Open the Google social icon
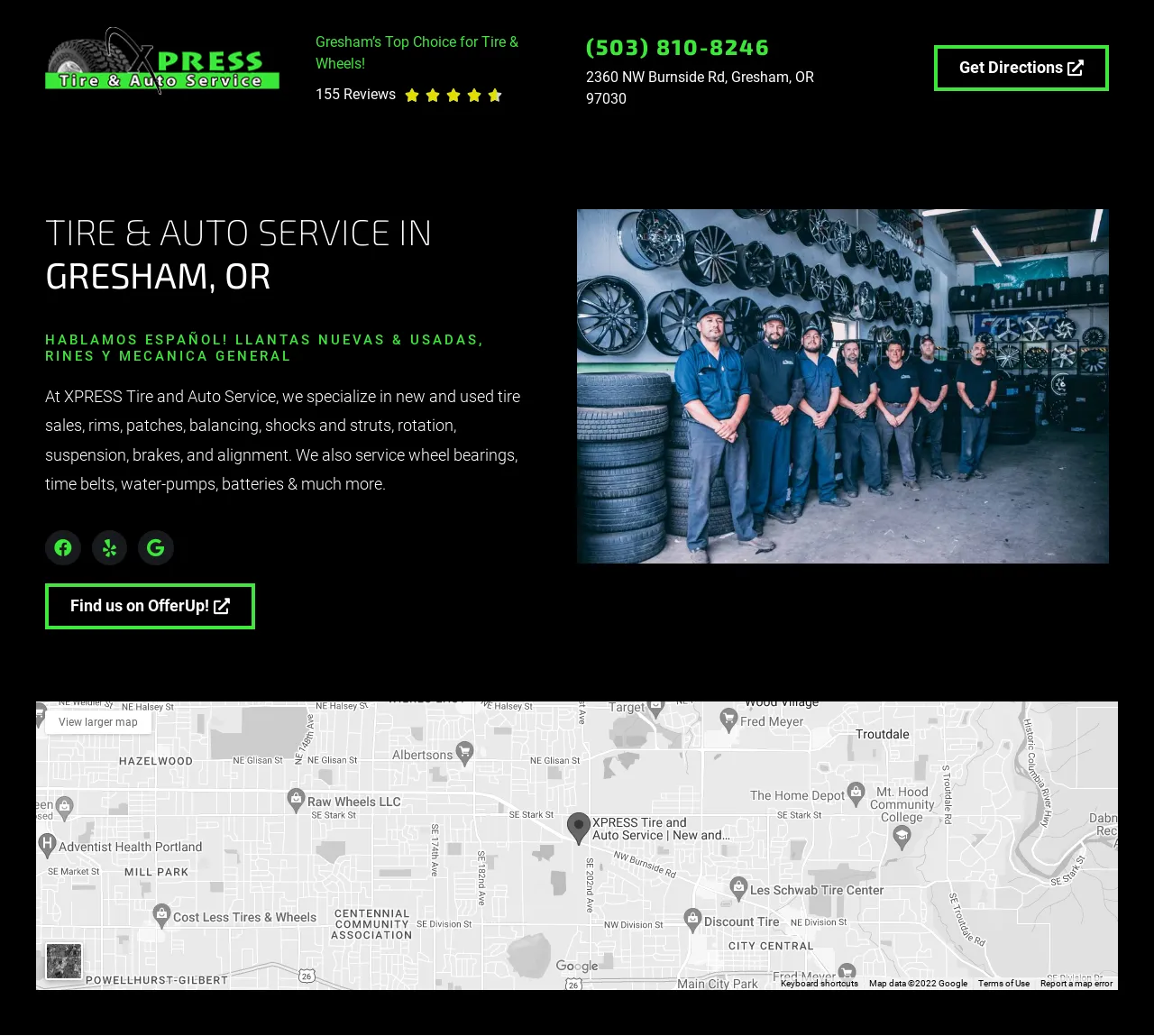The height and width of the screenshot is (1036, 1154). [156, 547]
